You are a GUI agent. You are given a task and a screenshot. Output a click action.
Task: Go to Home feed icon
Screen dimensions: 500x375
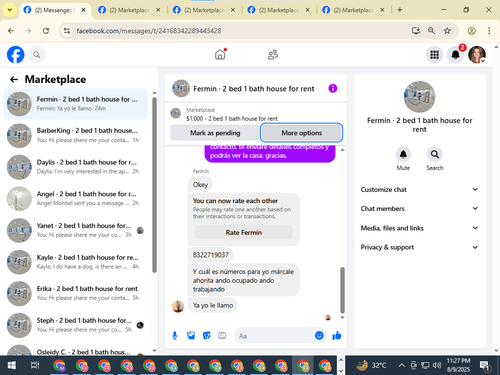[x=220, y=54]
